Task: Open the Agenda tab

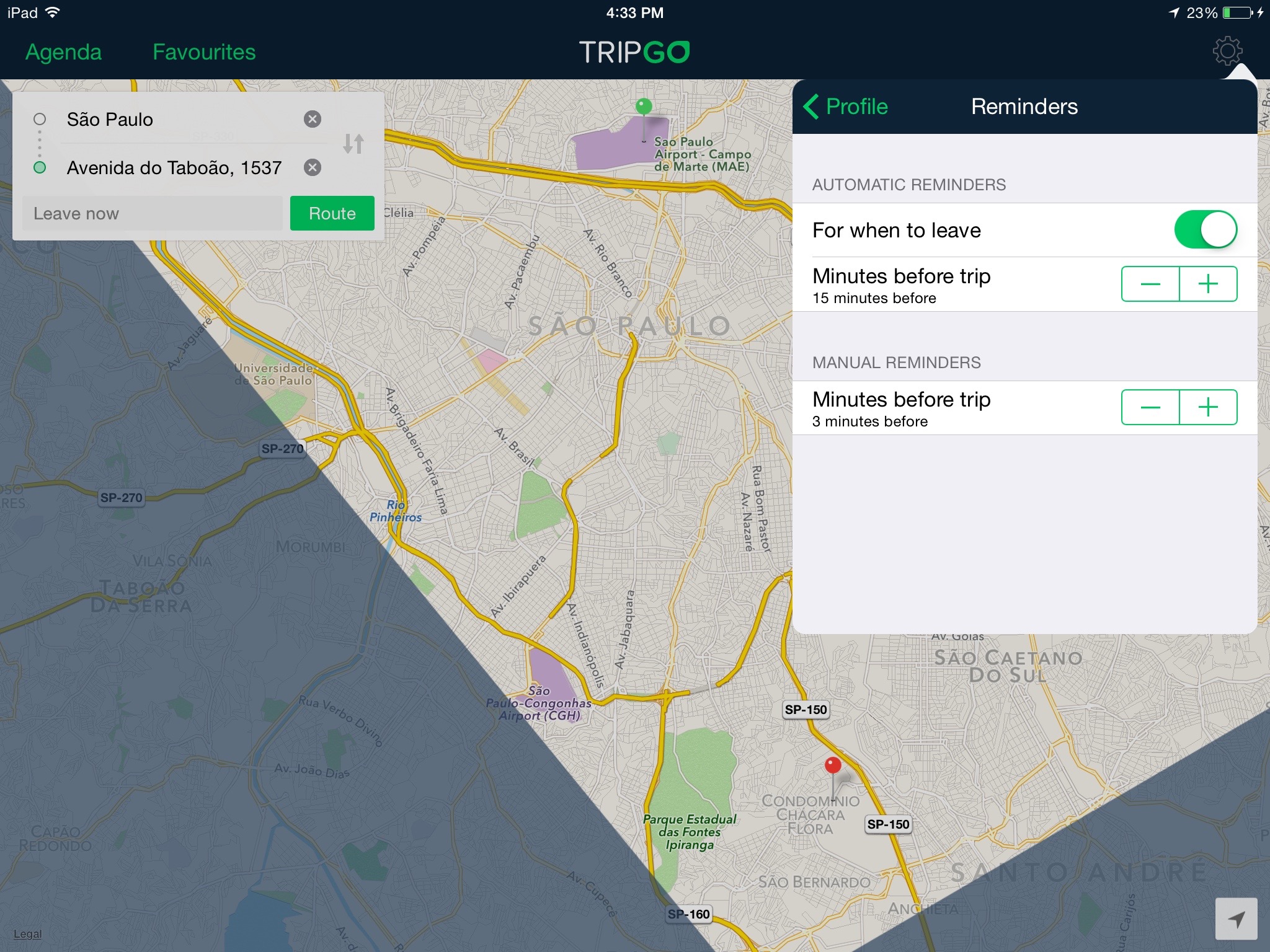Action: [x=63, y=52]
